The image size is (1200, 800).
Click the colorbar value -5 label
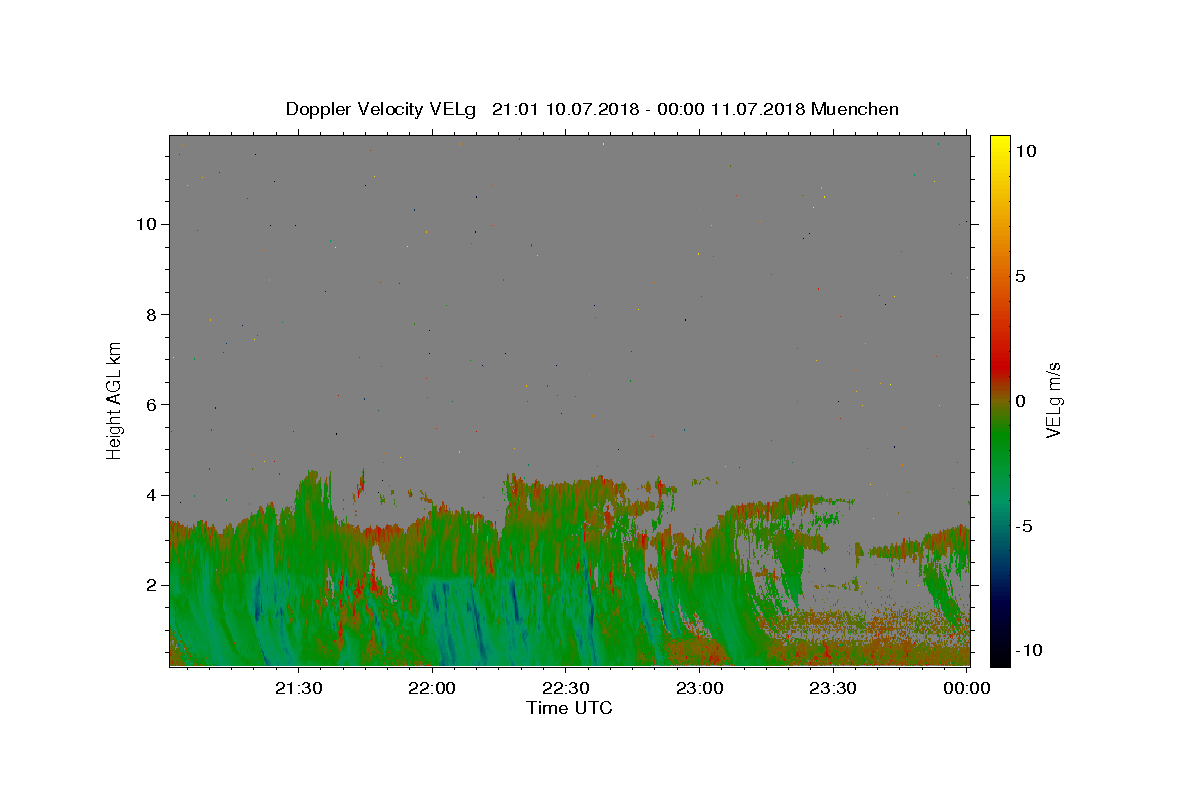tap(1024, 526)
